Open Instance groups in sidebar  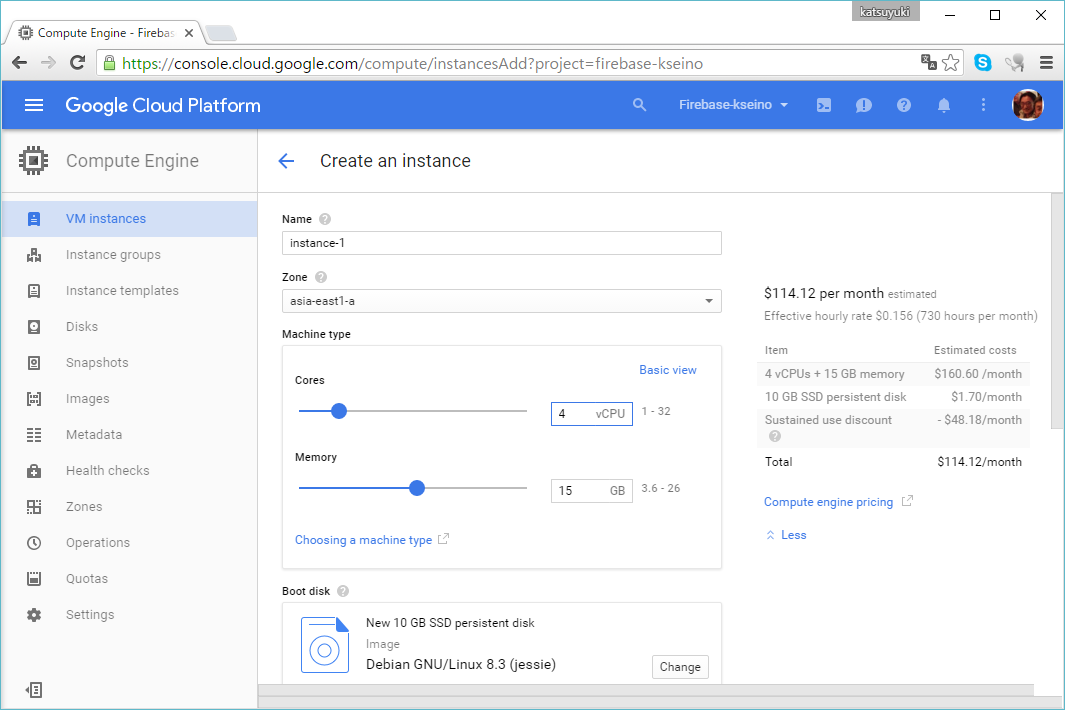pos(130,255)
